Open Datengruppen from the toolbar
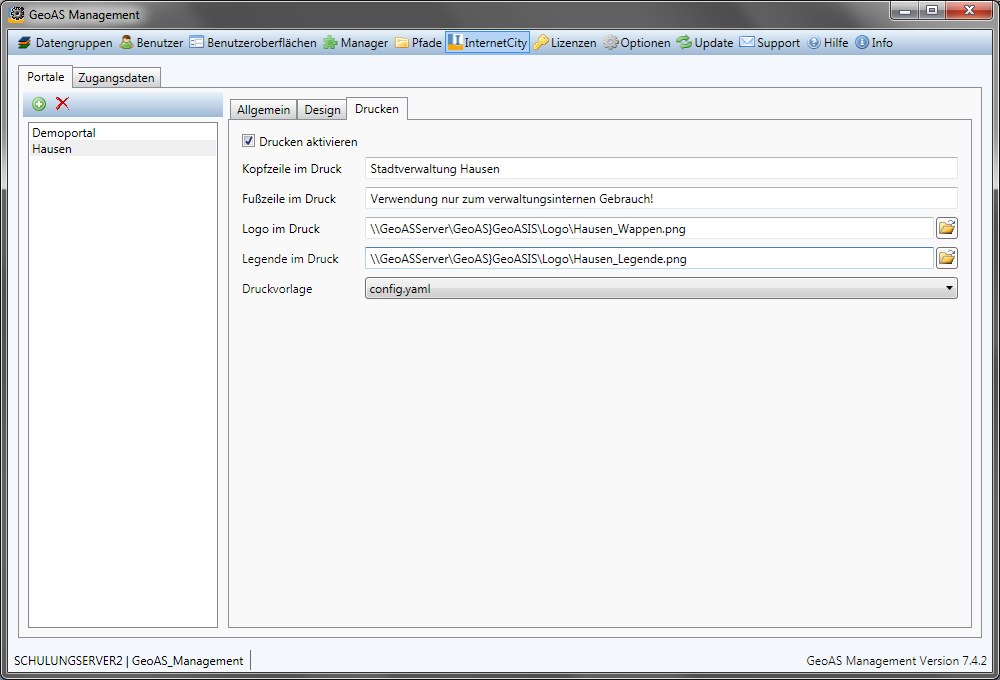This screenshot has height=680, width=1000. 65,43
